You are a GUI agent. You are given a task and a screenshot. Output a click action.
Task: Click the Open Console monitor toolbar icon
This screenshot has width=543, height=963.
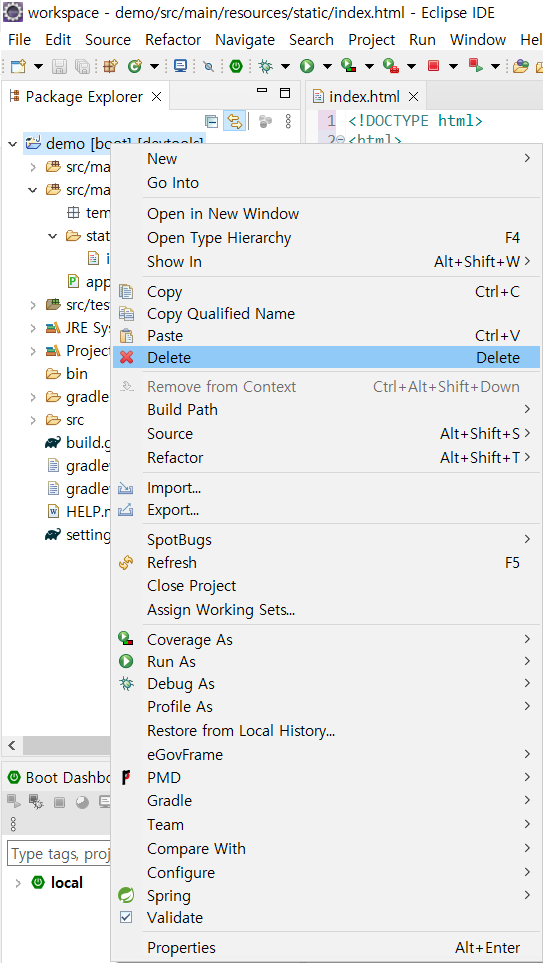pos(181,66)
